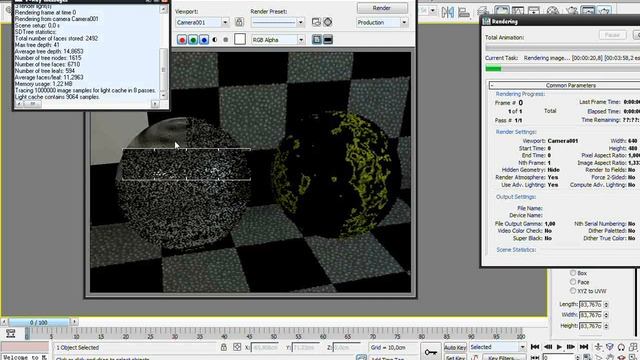Select the Mirror tool in main toolbar
Image resolution: width=640 pixels, height=360 pixels.
(x=447, y=12)
